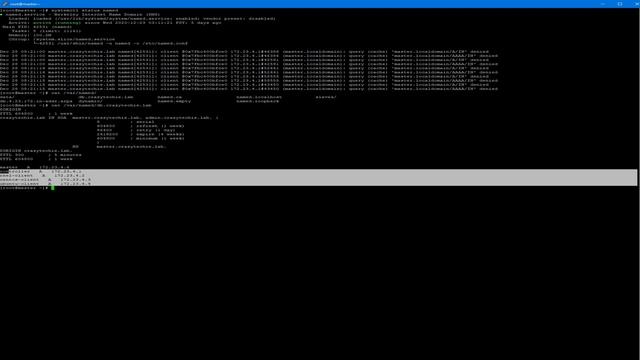Click the CGroup '/usr/sbin/named -u named' line
Viewport: 640px width, 360px height.
111,43
